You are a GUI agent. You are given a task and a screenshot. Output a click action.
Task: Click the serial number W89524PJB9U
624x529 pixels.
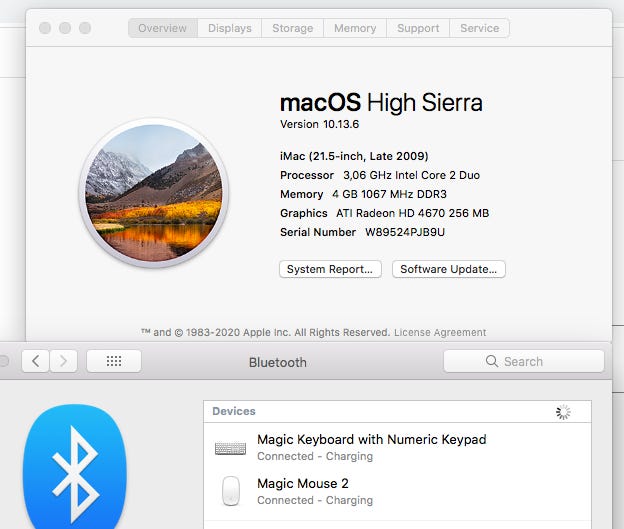pos(405,232)
